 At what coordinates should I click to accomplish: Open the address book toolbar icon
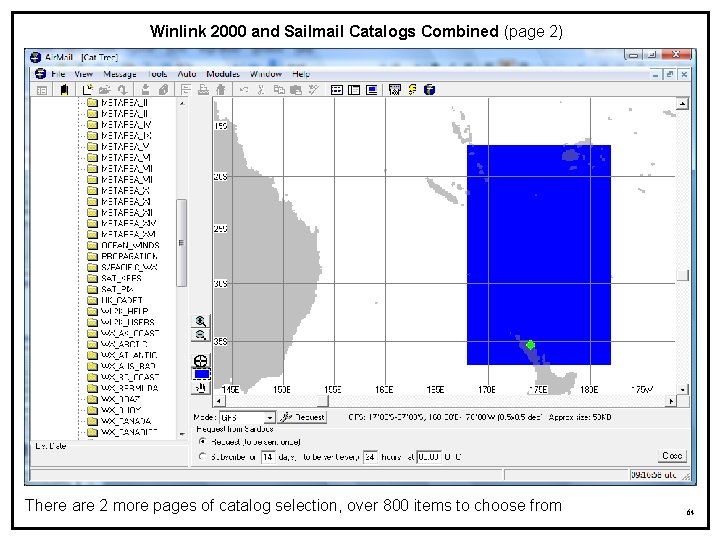[64, 90]
